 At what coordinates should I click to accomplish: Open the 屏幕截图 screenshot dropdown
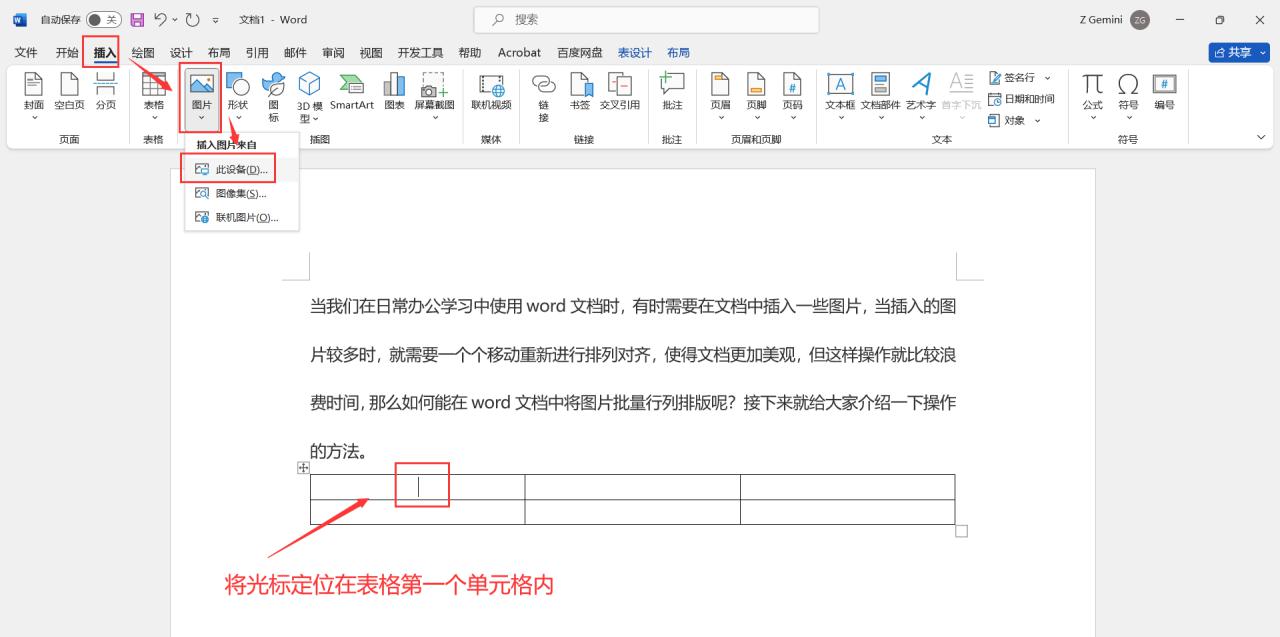[x=434, y=97]
